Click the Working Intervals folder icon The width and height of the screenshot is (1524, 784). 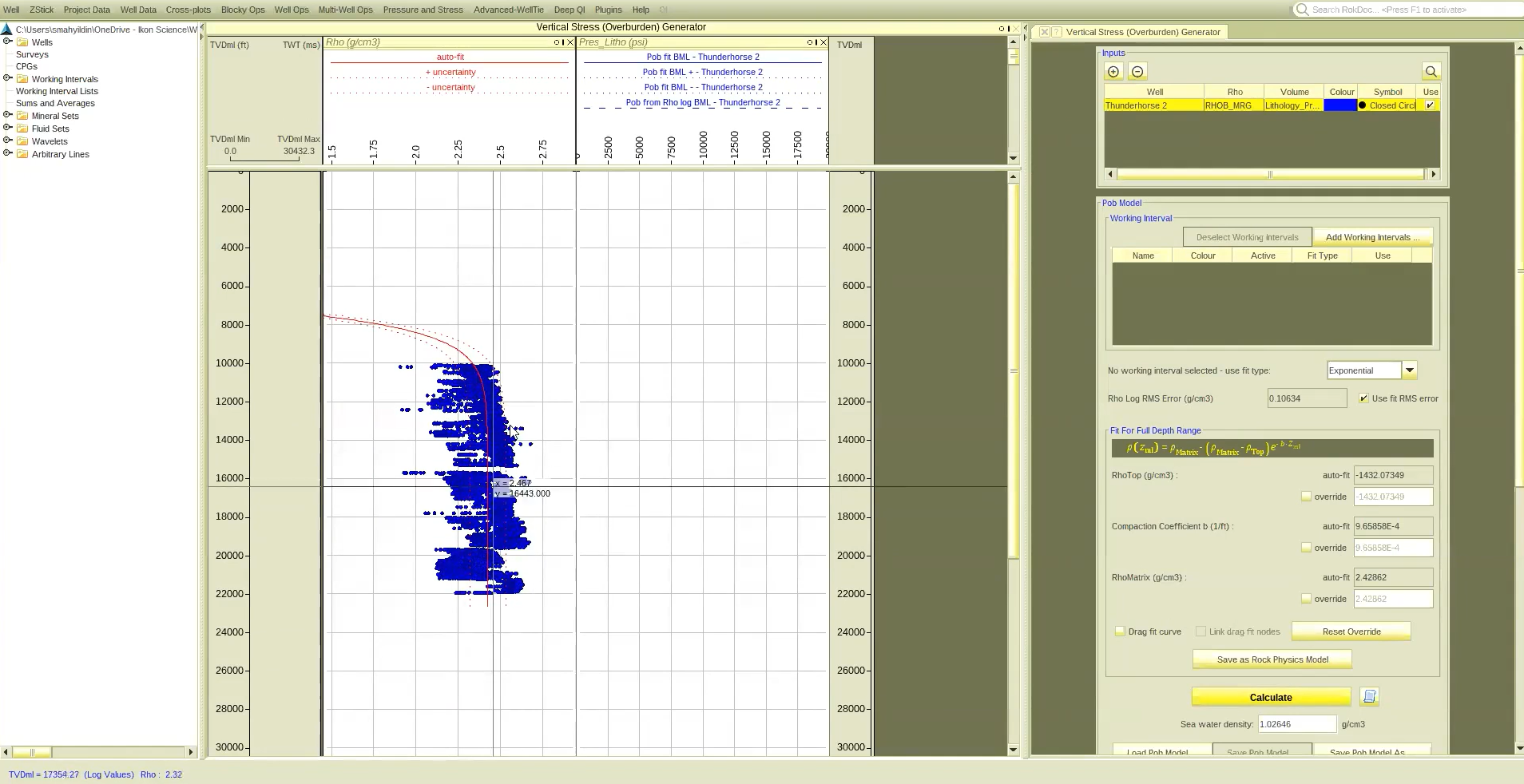pyautogui.click(x=23, y=79)
